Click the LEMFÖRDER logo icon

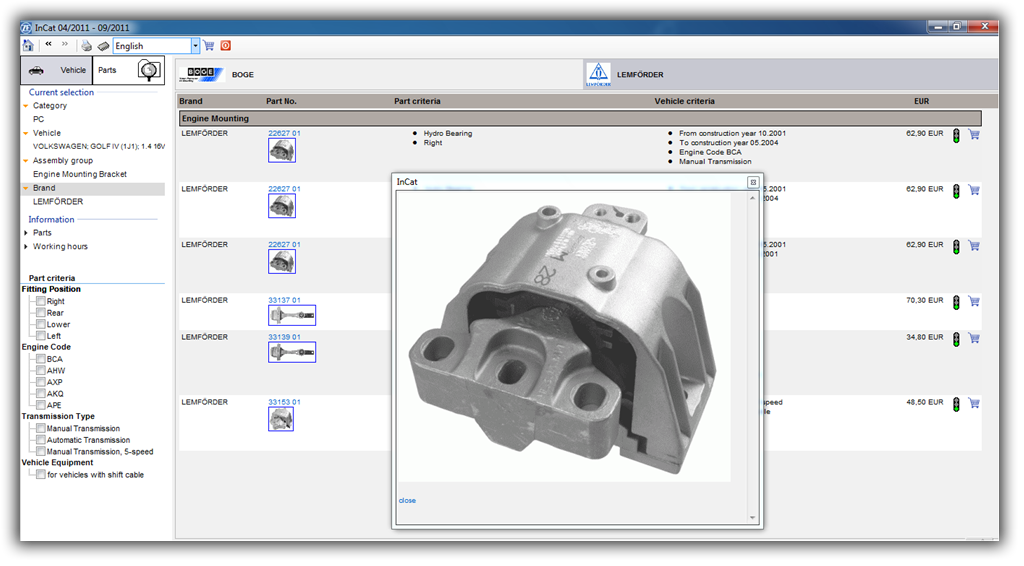pos(598,74)
